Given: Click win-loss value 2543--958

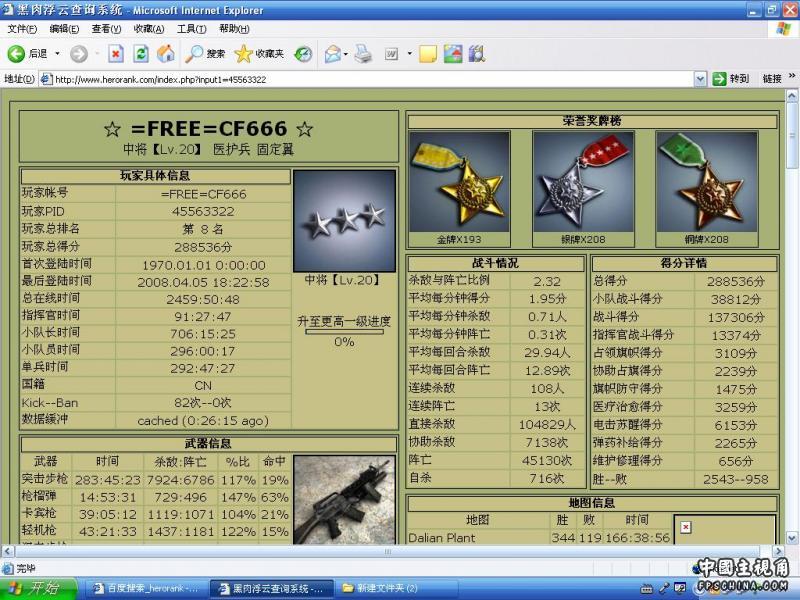Looking at the screenshot, I should click(736, 479).
